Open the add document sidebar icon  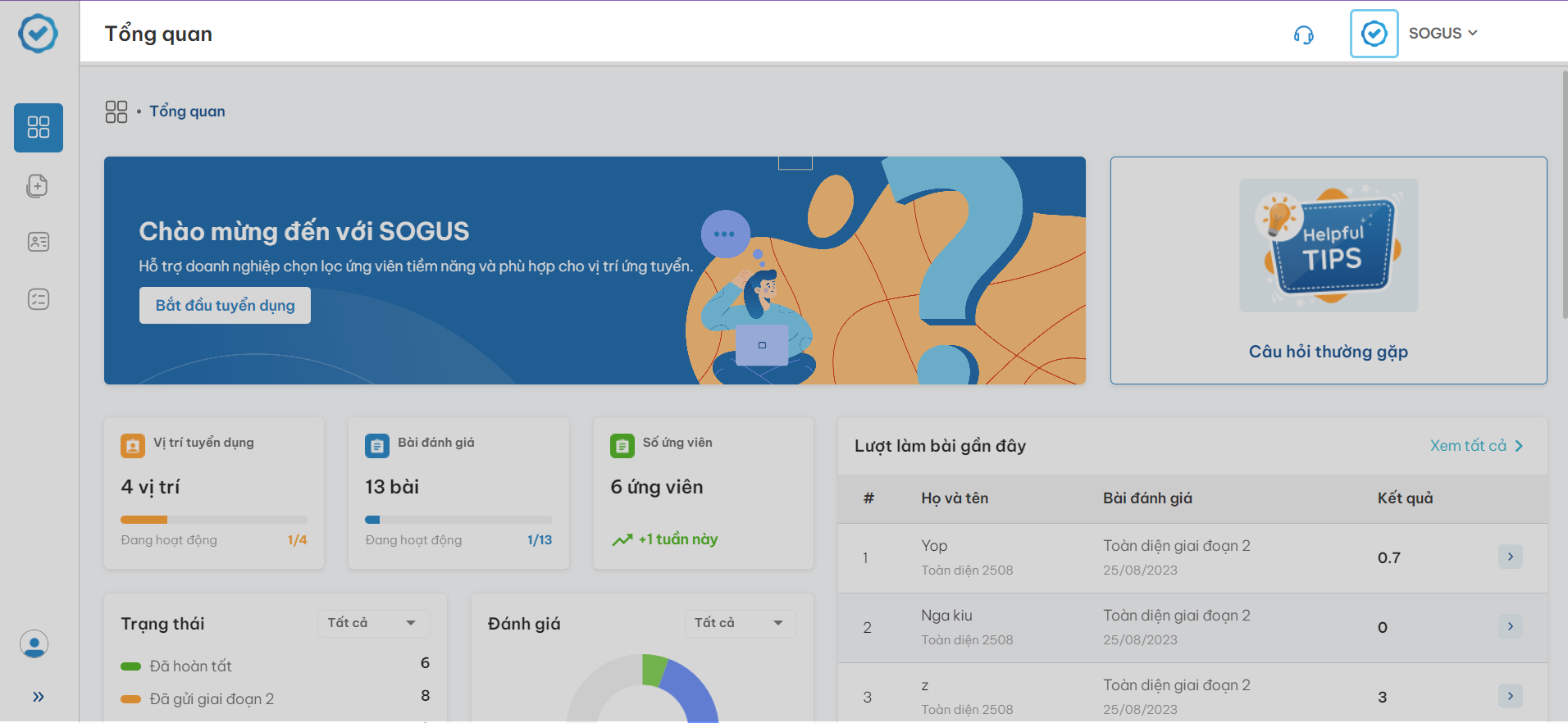(39, 186)
